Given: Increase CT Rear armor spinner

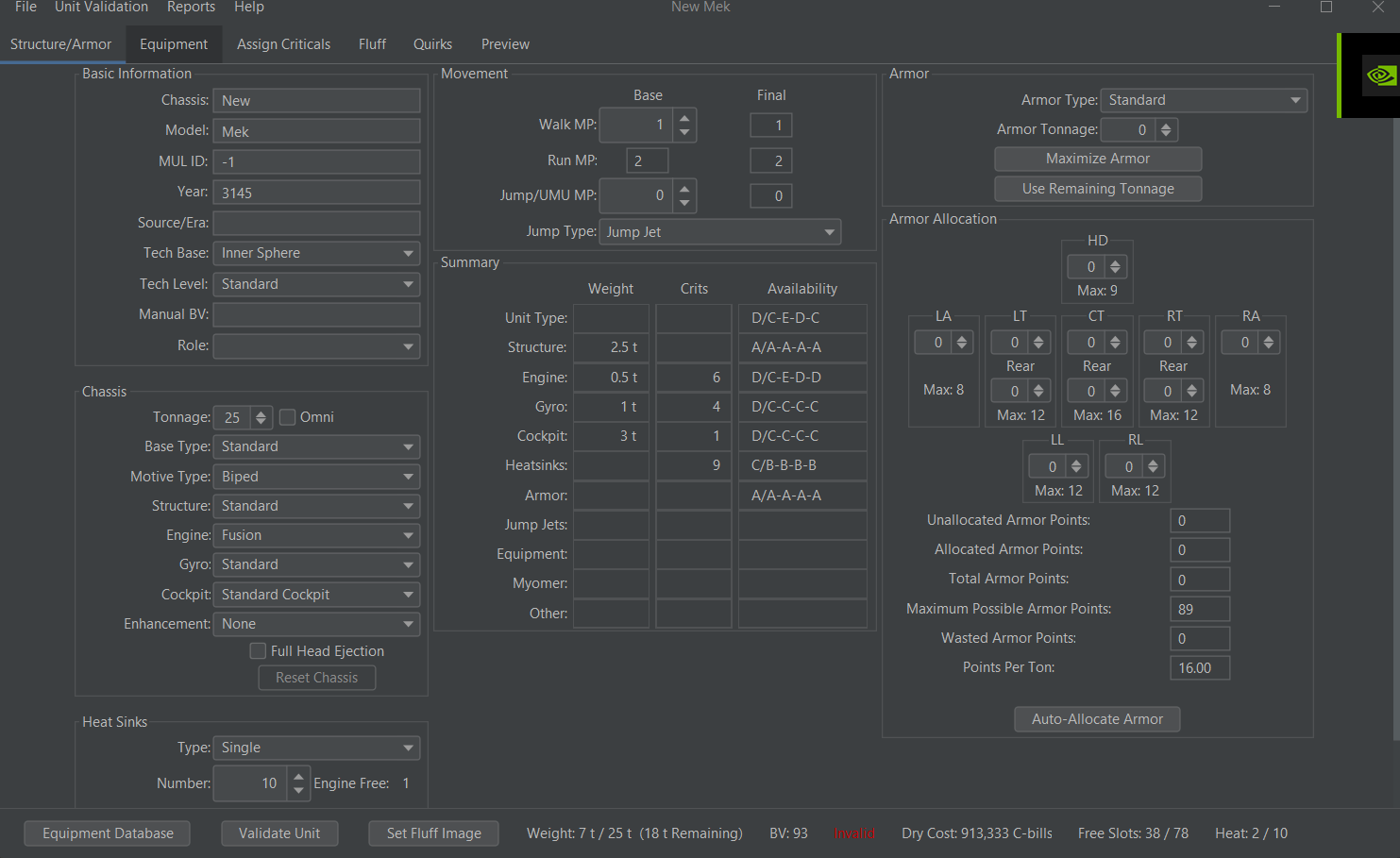Looking at the screenshot, I should [x=1116, y=387].
